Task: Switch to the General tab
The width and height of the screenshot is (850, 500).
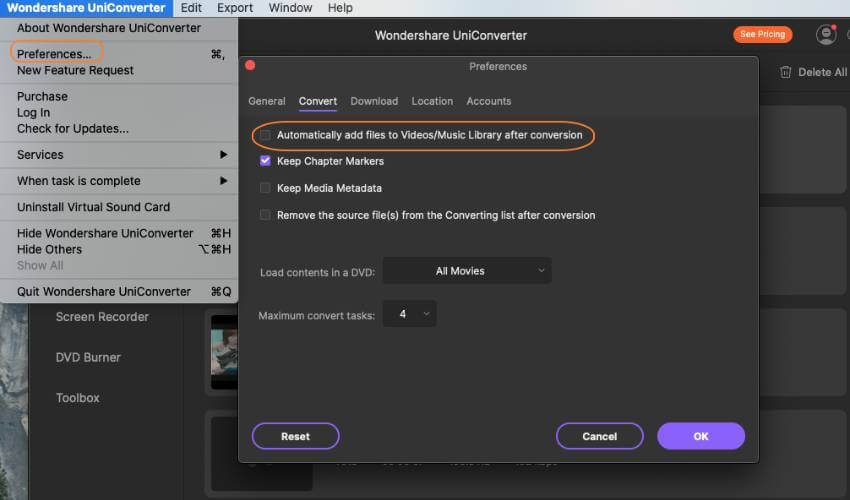Action: (267, 101)
